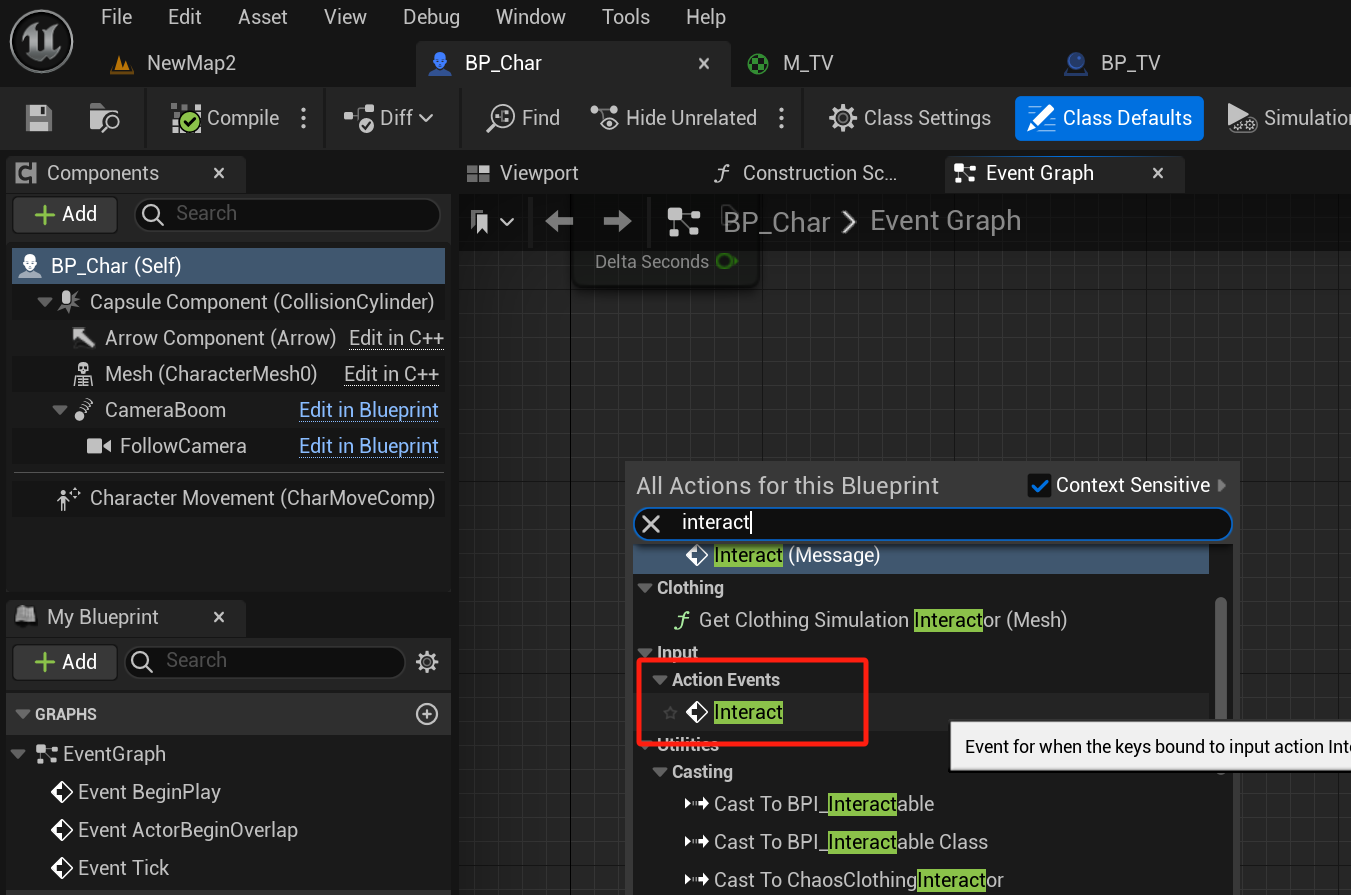1351x895 pixels.
Task: Open the Diff dropdown
Action: (x=389, y=118)
